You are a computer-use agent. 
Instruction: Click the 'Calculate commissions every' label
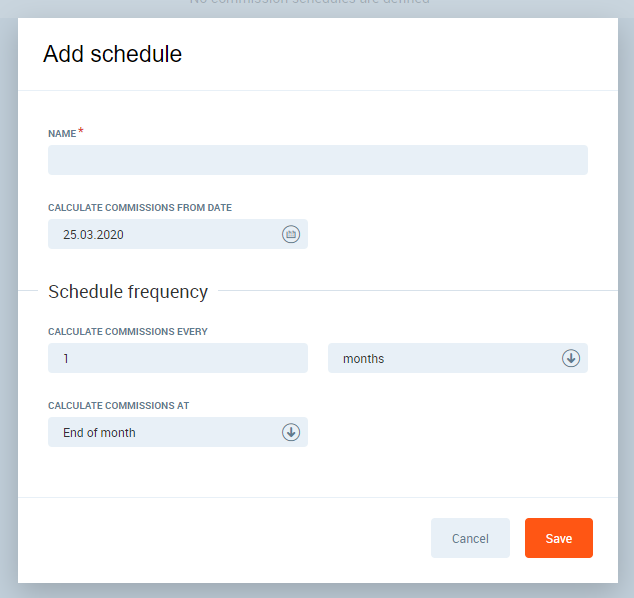[128, 332]
